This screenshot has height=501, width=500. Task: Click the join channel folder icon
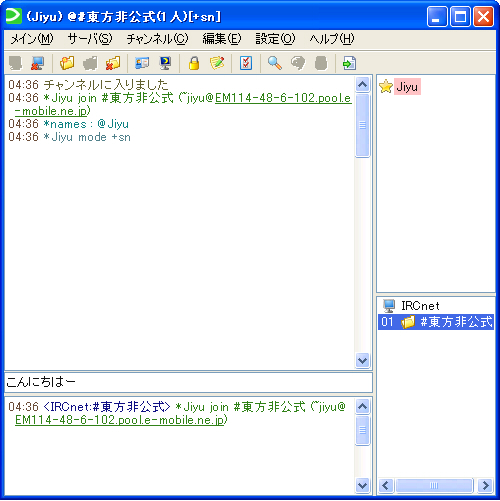tap(67, 63)
